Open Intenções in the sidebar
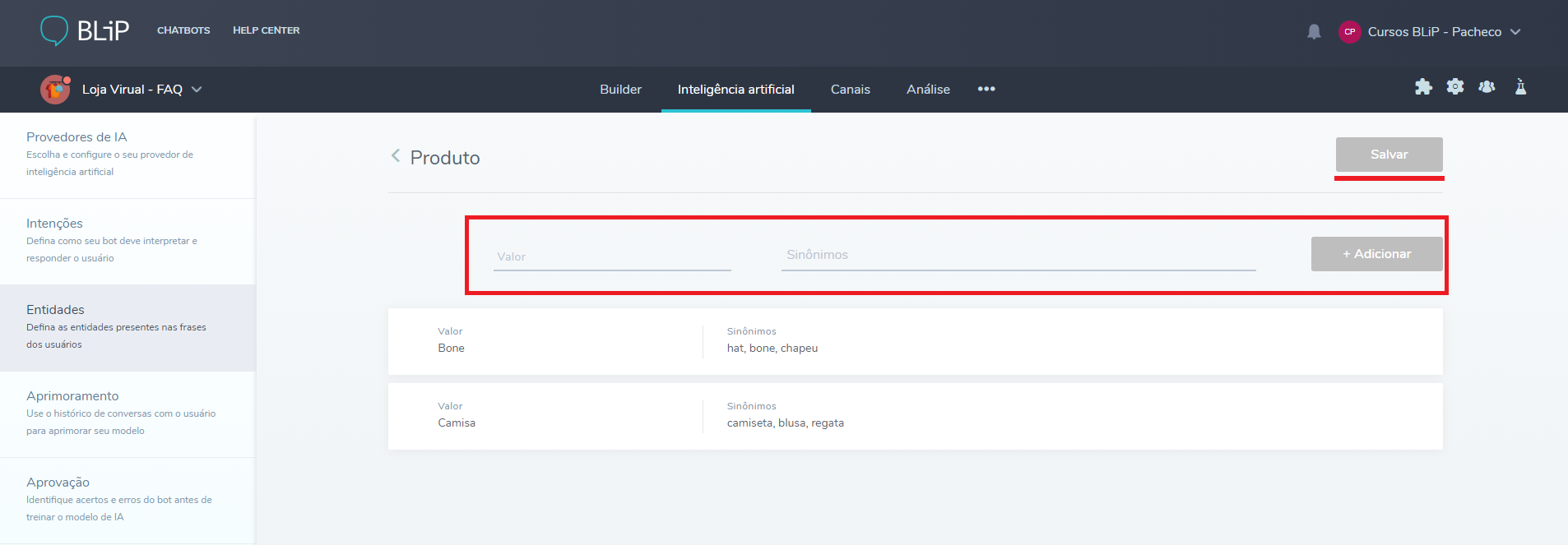Viewport: 1568px width, 545px height. [x=54, y=224]
